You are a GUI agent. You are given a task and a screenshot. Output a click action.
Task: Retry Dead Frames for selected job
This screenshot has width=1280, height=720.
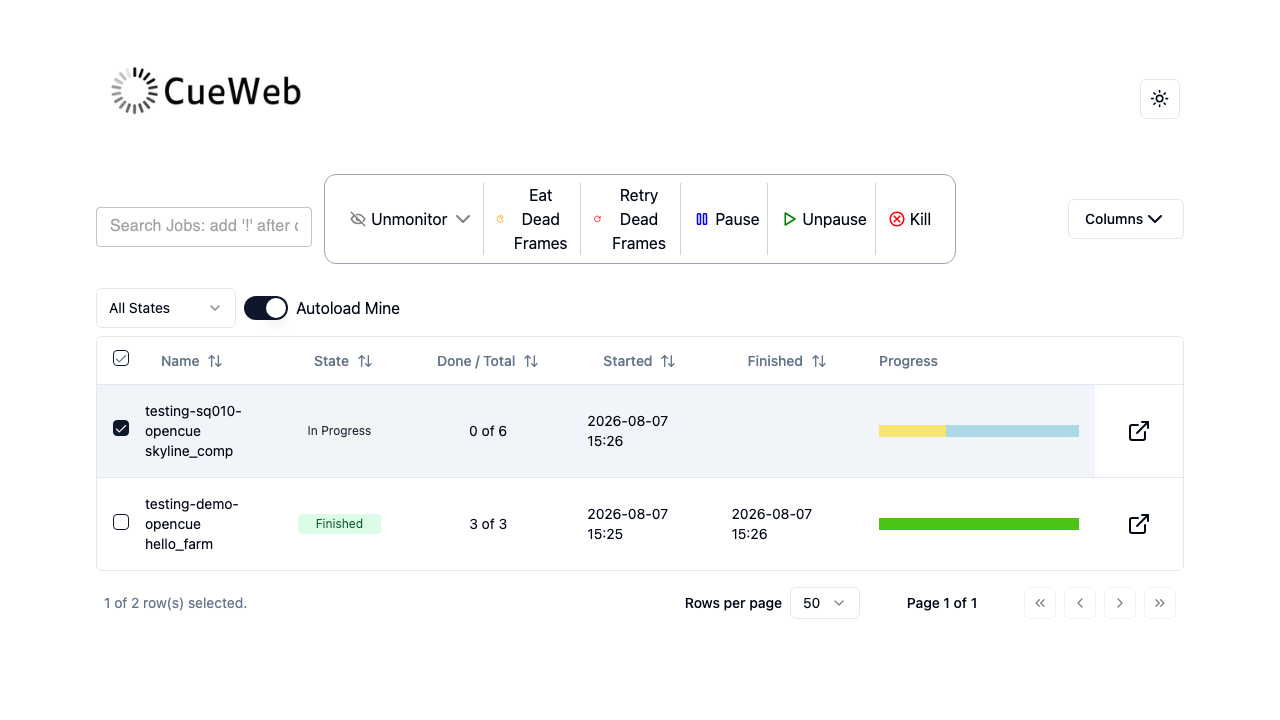630,219
